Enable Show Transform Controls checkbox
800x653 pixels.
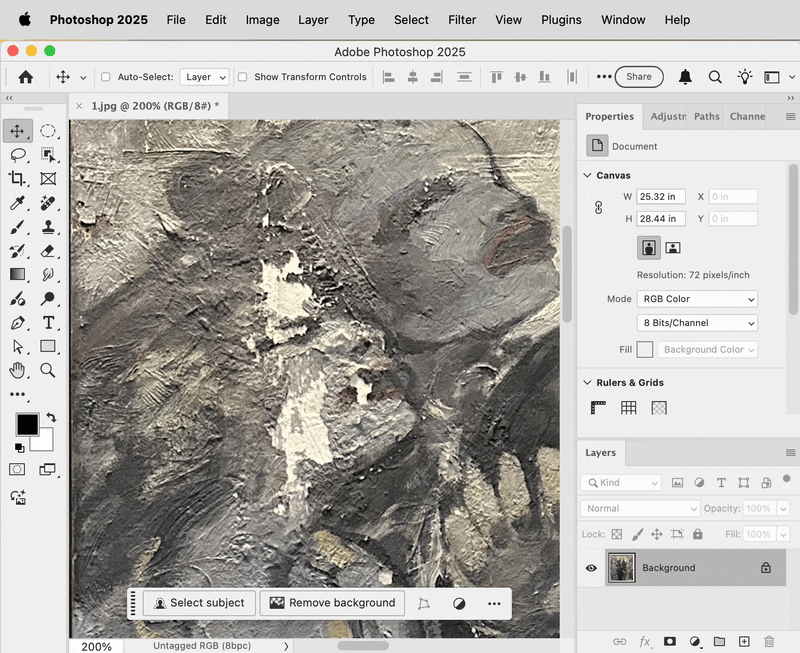coord(242,77)
